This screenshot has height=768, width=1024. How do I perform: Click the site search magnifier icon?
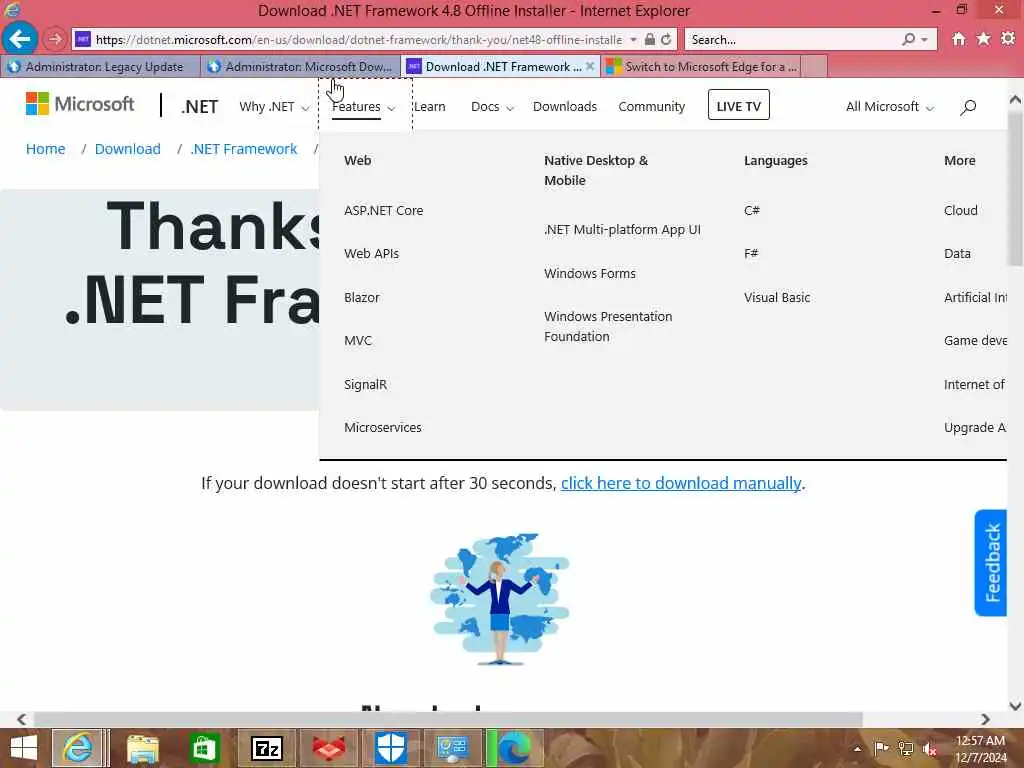[x=968, y=107]
